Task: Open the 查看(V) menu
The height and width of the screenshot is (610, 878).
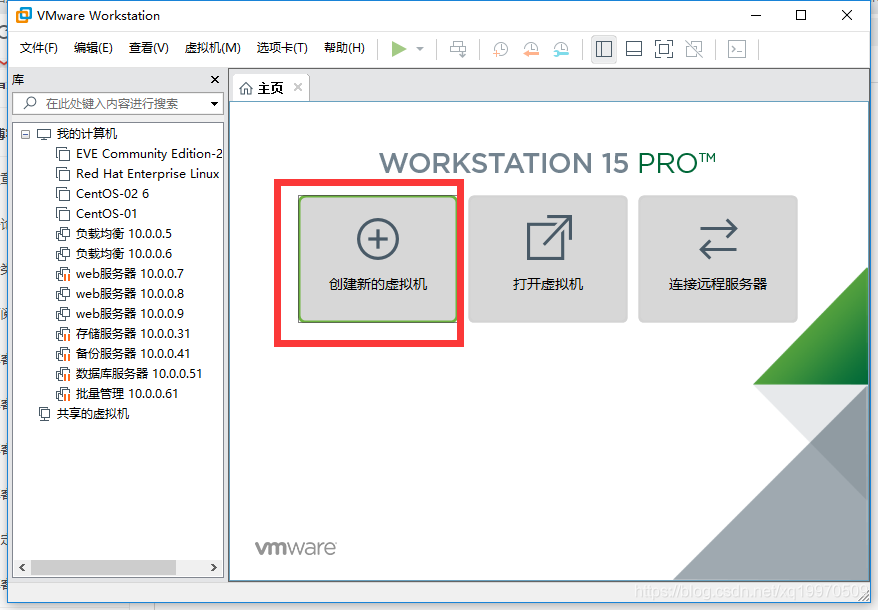Action: (x=148, y=48)
